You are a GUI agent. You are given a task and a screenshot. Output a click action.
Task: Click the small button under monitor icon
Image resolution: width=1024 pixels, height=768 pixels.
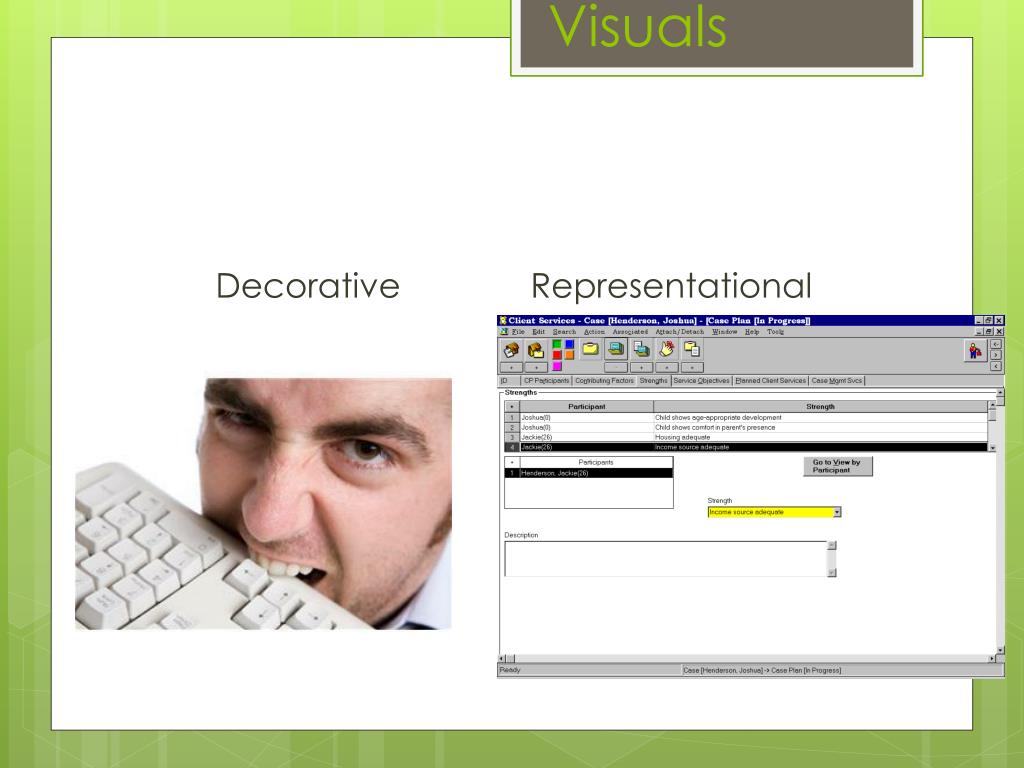click(x=616, y=368)
